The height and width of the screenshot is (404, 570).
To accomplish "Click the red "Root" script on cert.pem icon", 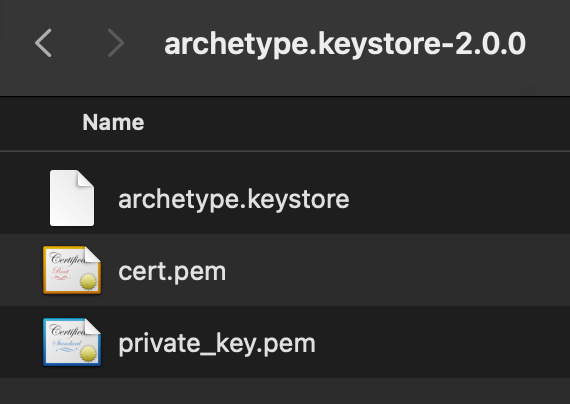I will coord(61,273).
